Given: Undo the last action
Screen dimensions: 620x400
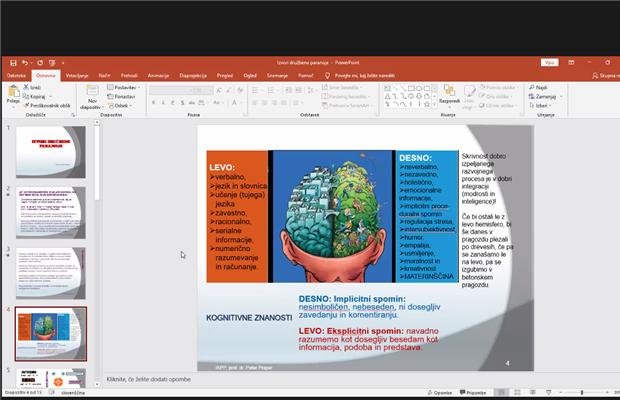Looking at the screenshot, I should pyautogui.click(x=25, y=63).
